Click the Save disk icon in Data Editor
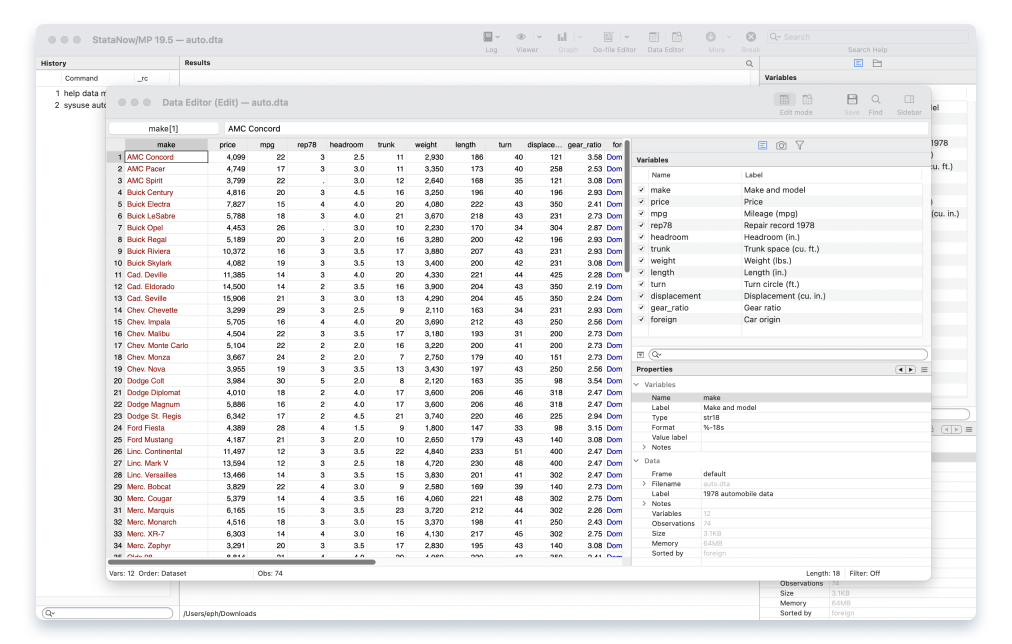The height and width of the screenshot is (644, 1012). (852, 99)
